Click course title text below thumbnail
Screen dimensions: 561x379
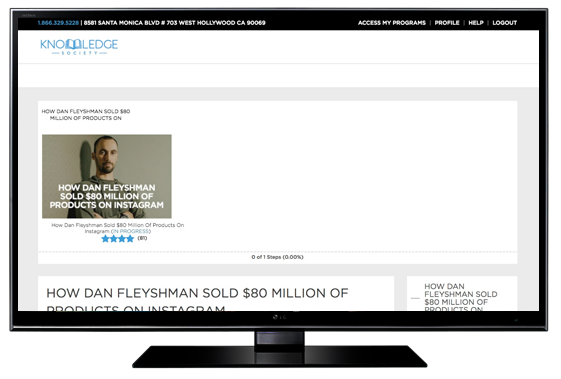[118, 228]
